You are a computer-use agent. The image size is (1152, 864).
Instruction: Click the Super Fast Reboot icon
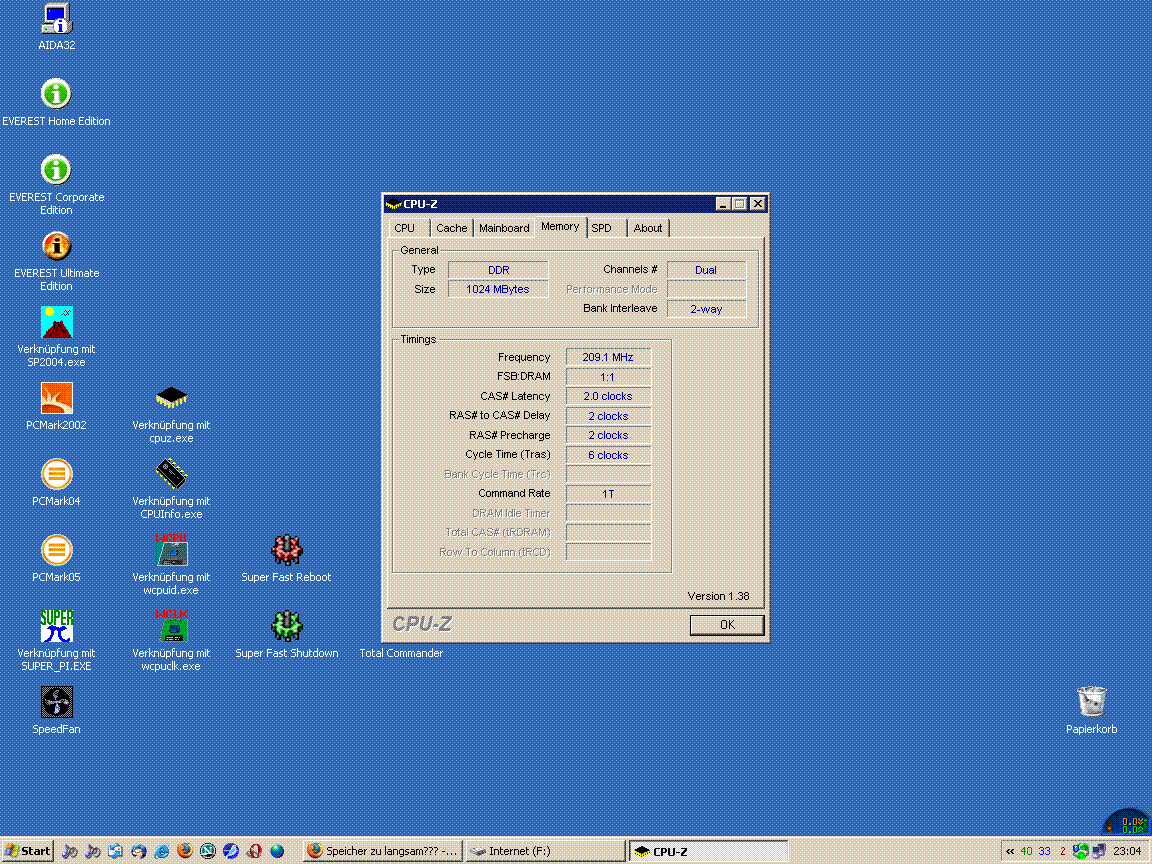[287, 558]
